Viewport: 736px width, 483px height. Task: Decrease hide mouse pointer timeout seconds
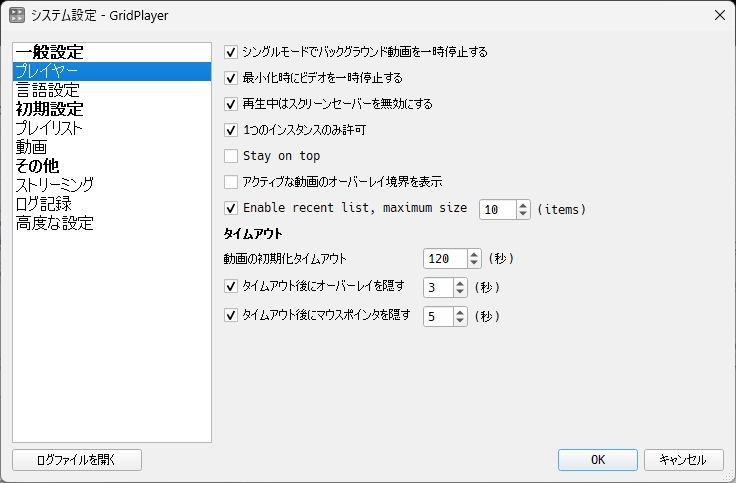[460, 321]
